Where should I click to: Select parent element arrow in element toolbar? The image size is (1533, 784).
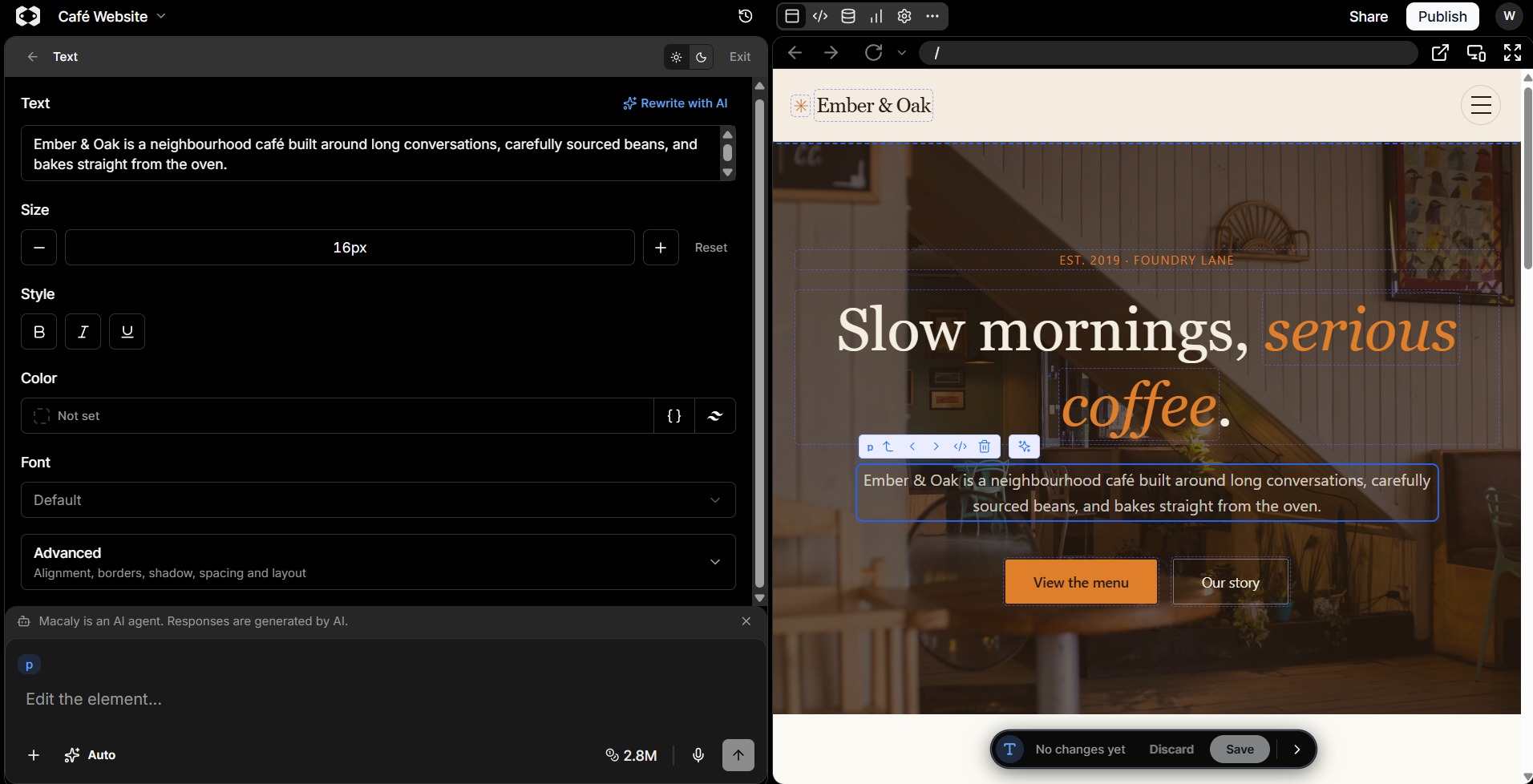888,447
